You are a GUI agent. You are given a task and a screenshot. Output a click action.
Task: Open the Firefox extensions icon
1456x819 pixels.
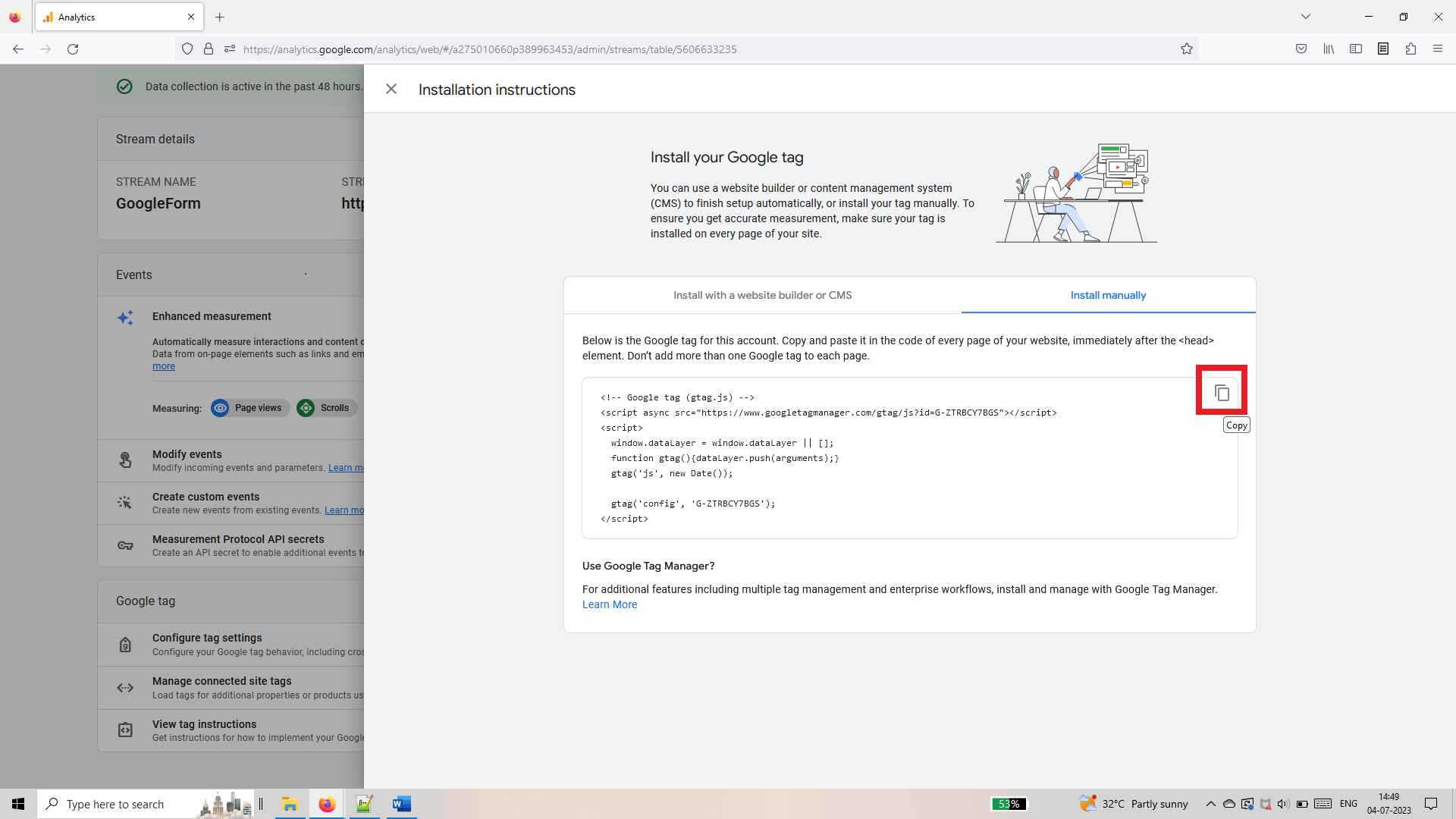click(1410, 49)
